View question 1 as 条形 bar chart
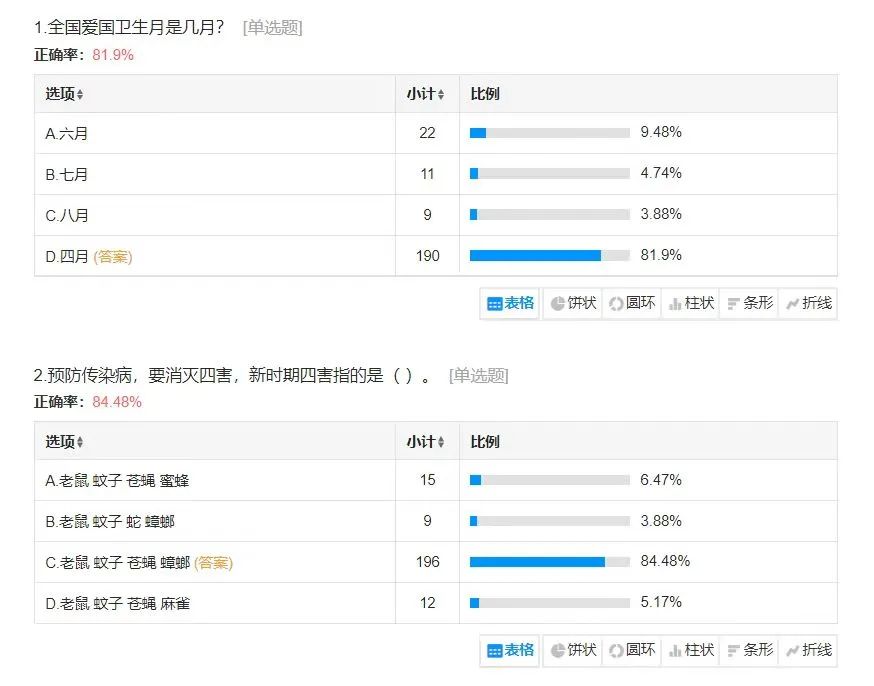 749,304
